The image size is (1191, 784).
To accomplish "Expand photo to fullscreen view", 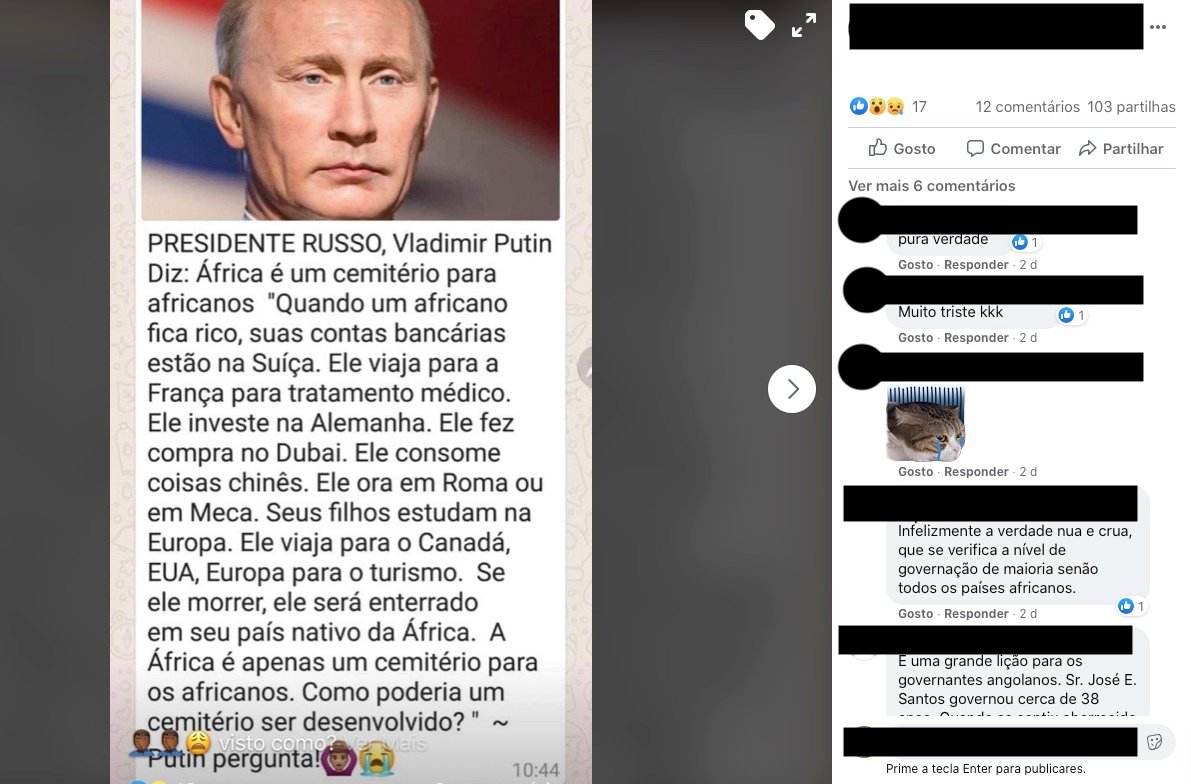I will 804,25.
